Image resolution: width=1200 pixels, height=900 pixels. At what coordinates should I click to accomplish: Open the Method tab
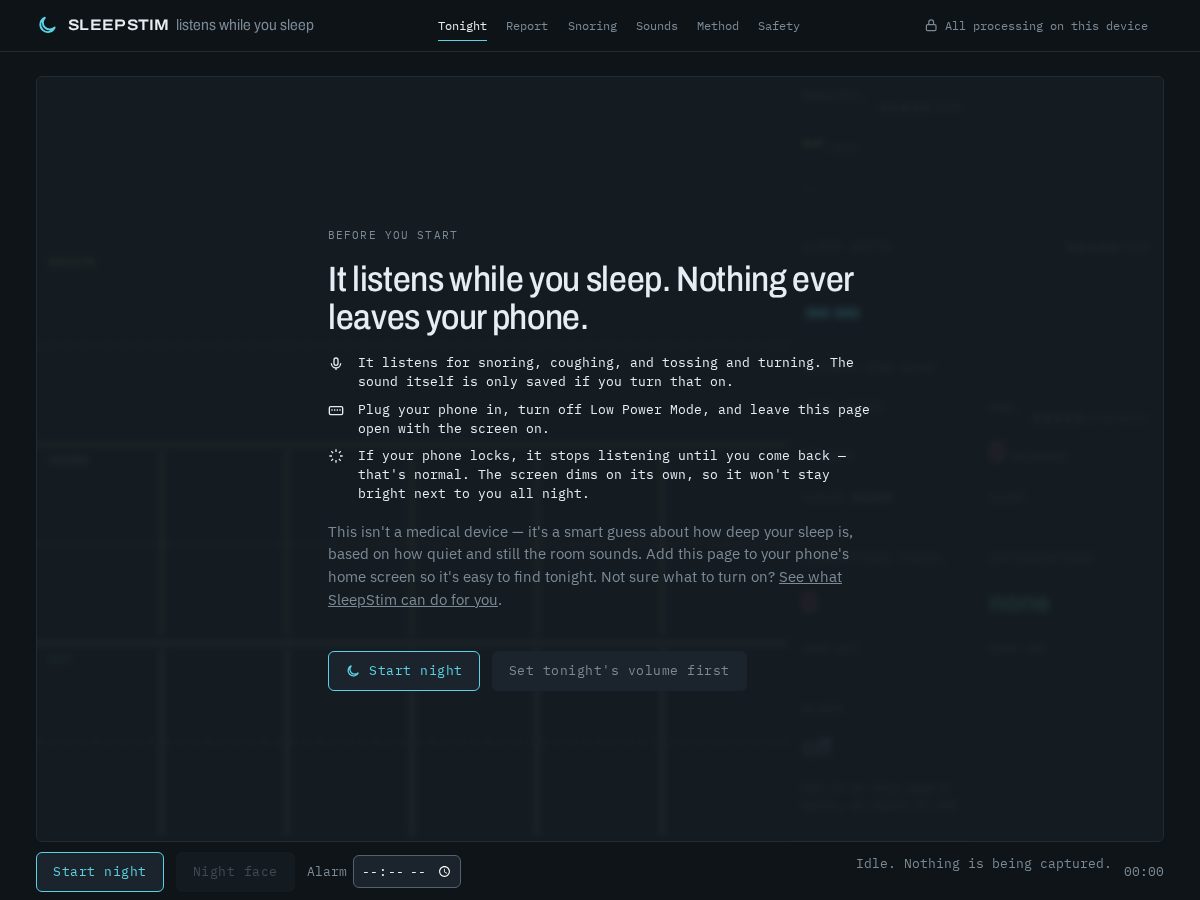point(718,26)
